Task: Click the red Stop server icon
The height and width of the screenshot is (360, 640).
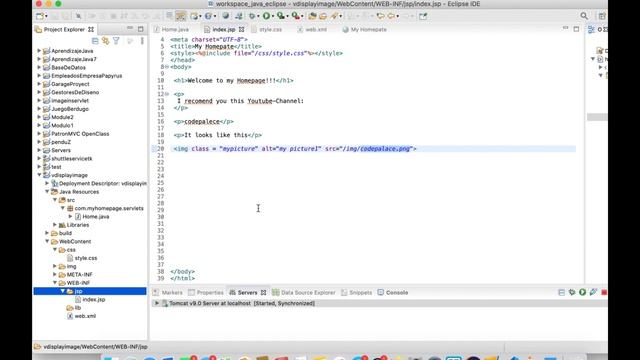Action: 604,292
